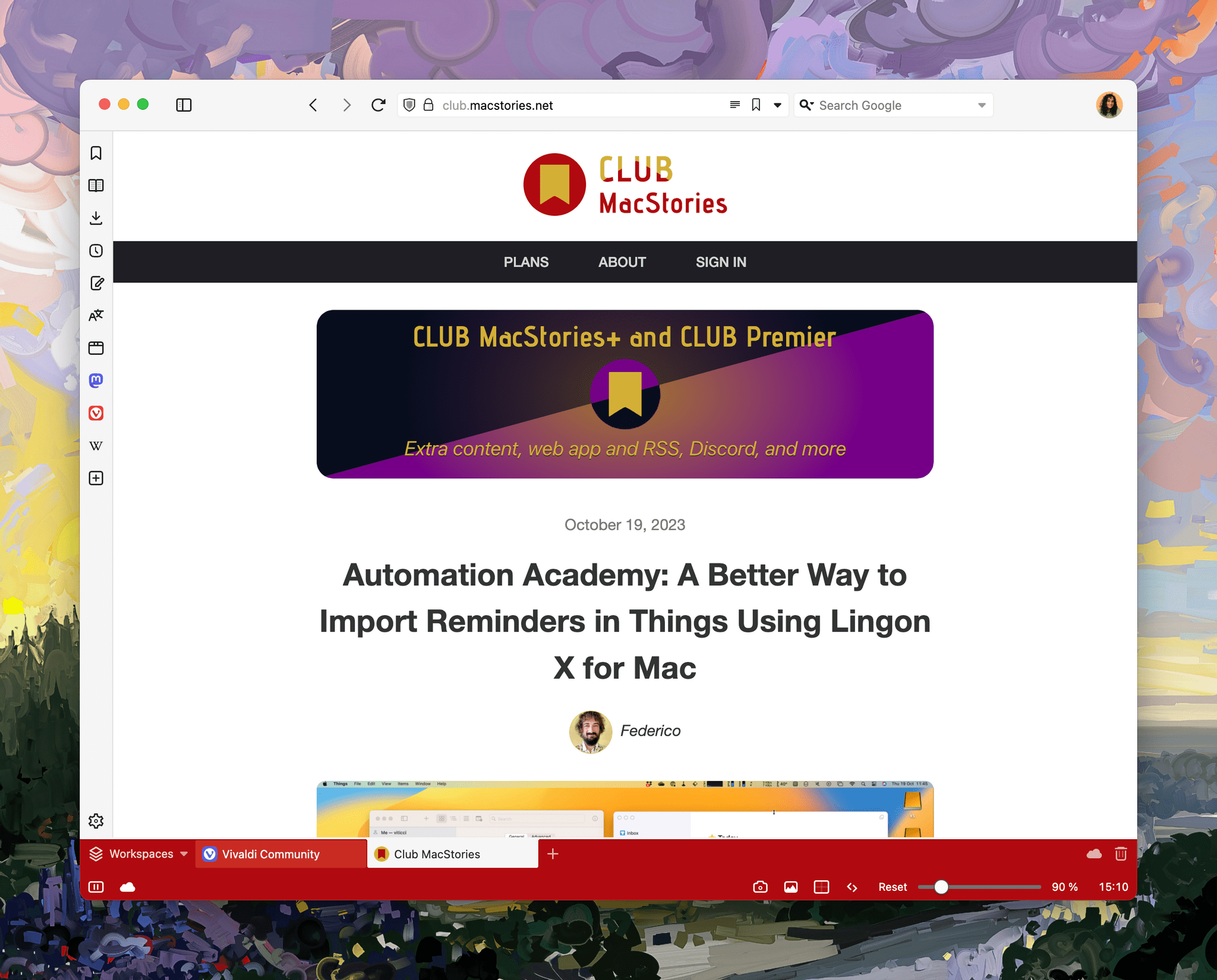Click the download manager sidebar icon
1217x980 pixels.
click(x=97, y=218)
